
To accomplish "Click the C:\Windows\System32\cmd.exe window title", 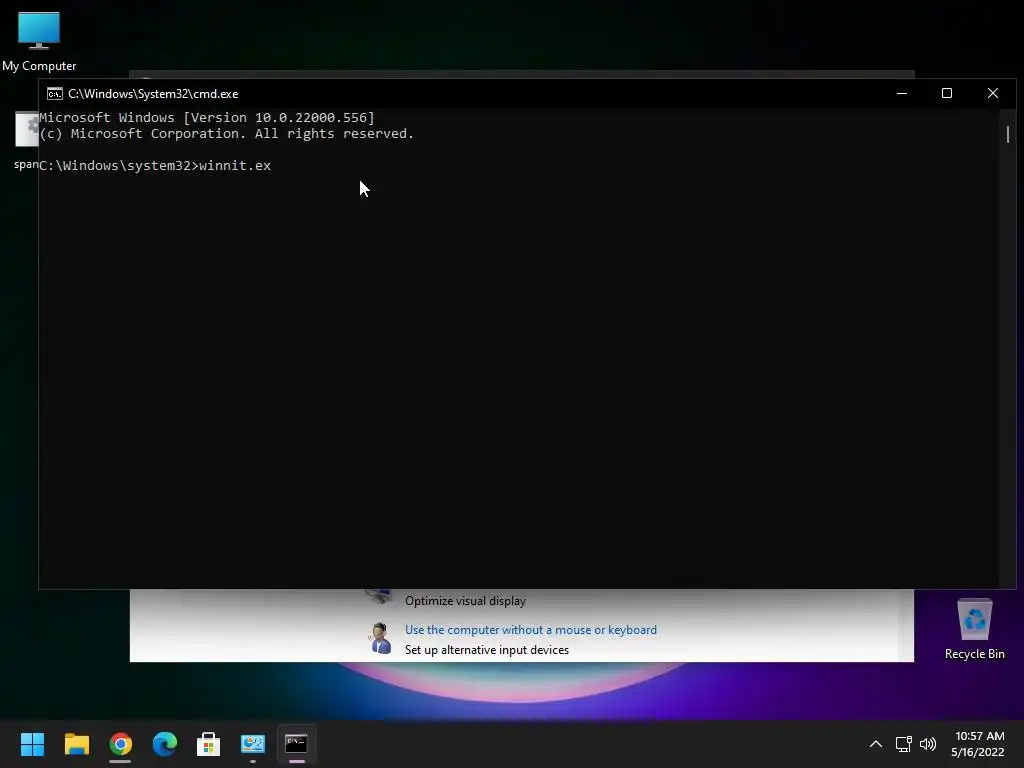I will (153, 94).
